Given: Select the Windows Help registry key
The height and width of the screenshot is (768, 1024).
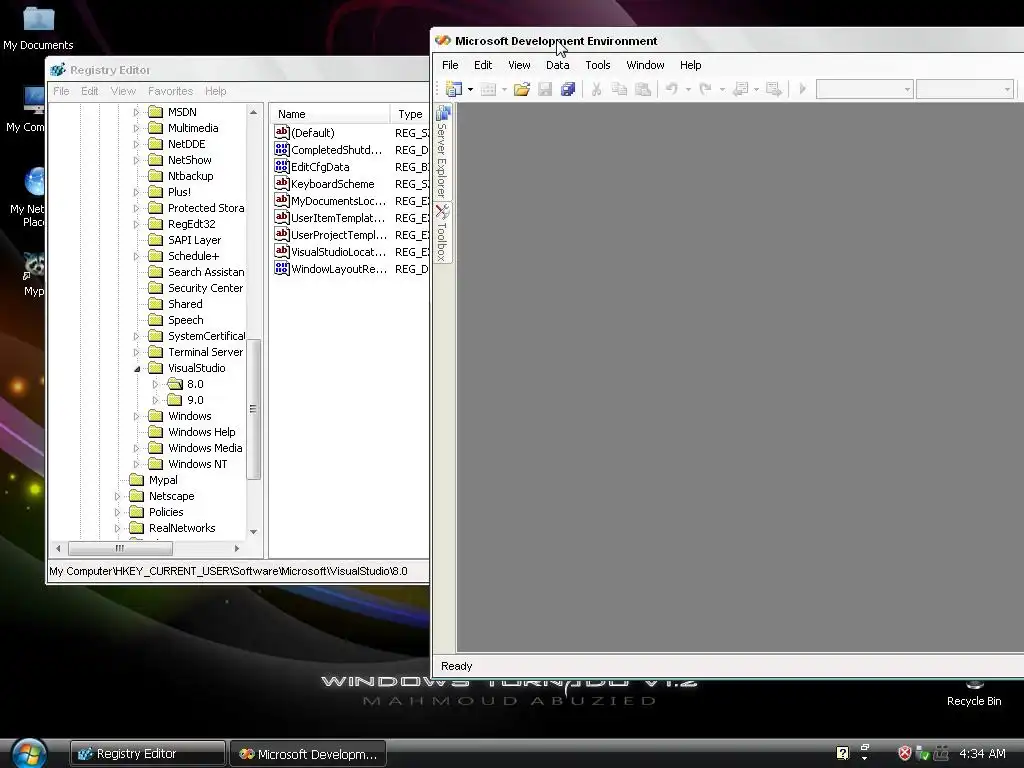Looking at the screenshot, I should click(x=201, y=432).
